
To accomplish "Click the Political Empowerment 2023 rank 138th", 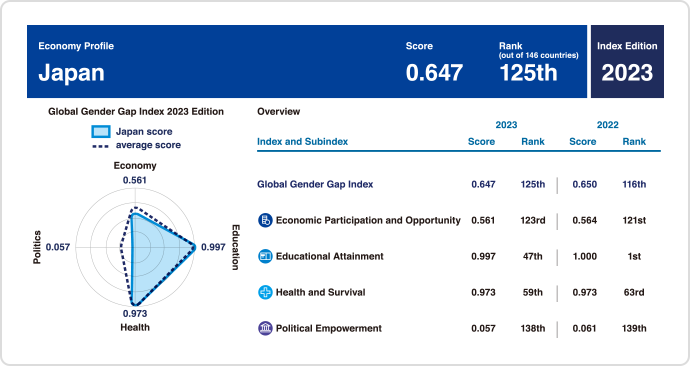I will tap(533, 329).
